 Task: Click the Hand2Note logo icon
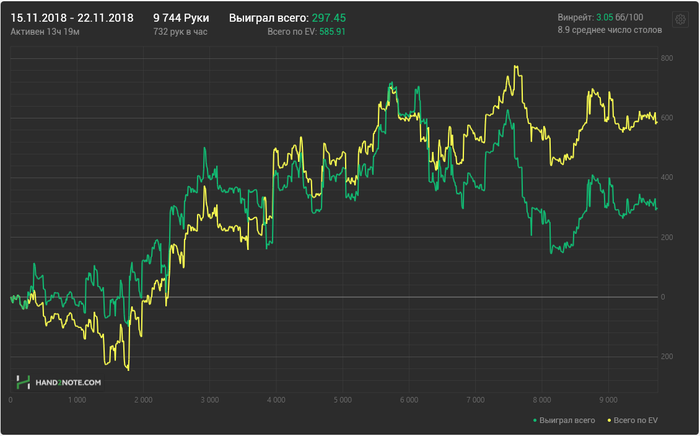click(24, 381)
